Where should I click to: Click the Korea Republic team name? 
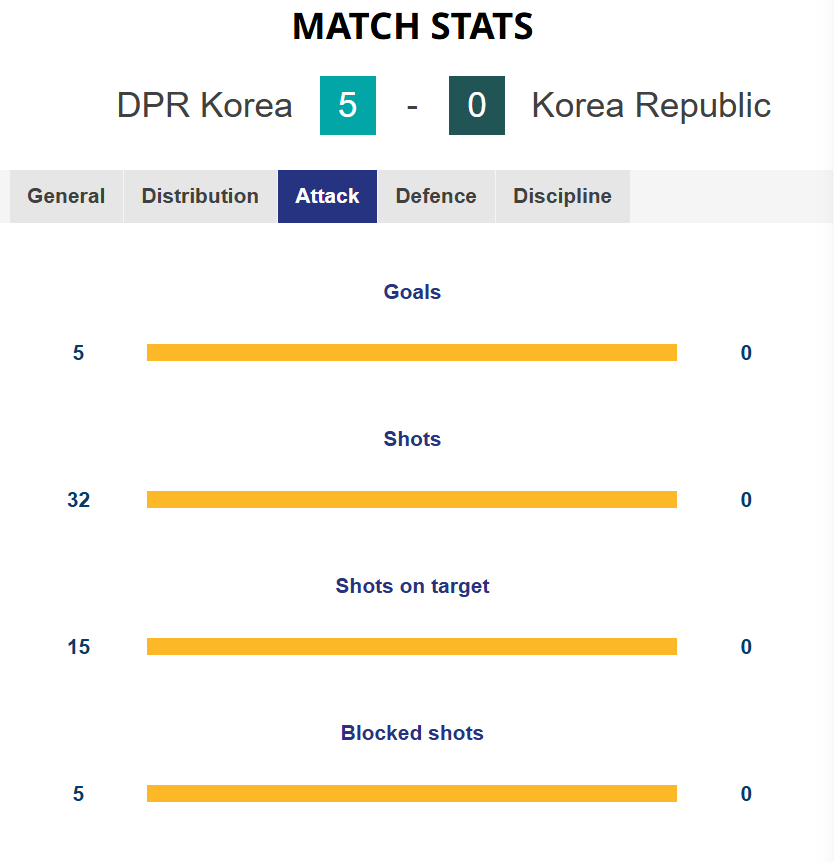[x=650, y=105]
